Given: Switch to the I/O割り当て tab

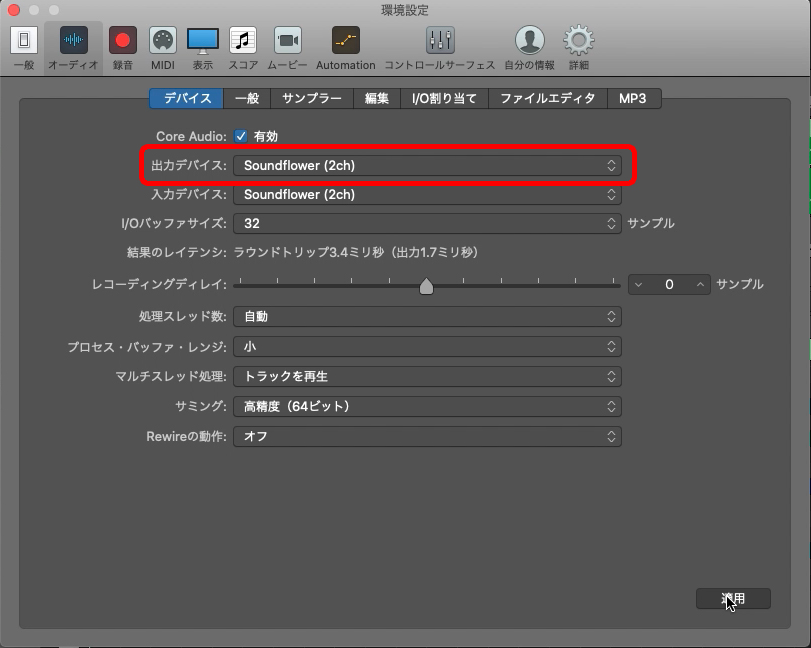Looking at the screenshot, I should click(444, 98).
